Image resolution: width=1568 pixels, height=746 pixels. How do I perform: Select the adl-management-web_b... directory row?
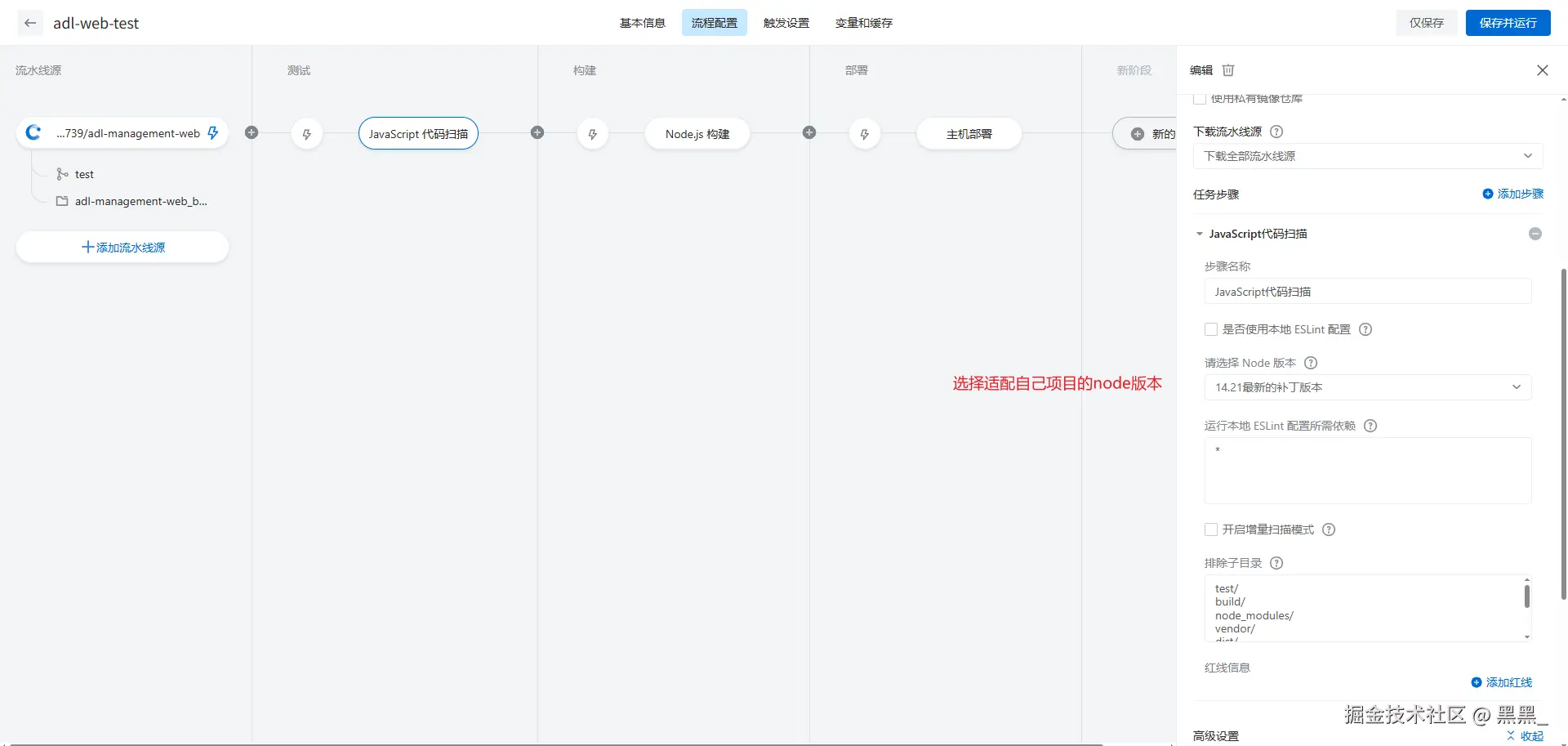(x=131, y=201)
